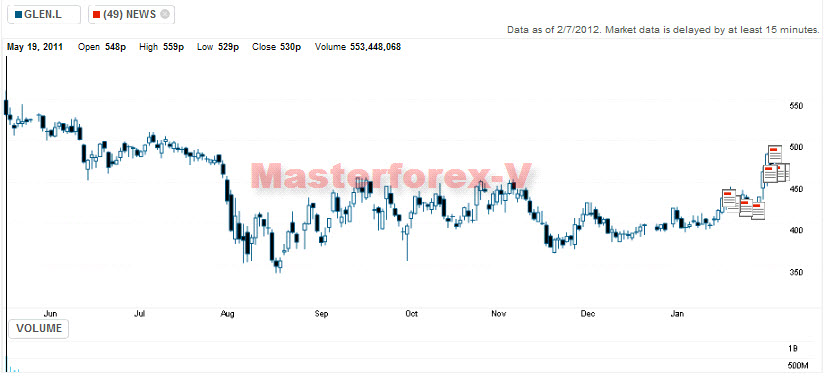Select the GLEN.L symbol tab
The width and height of the screenshot is (826, 376).
click(44, 15)
